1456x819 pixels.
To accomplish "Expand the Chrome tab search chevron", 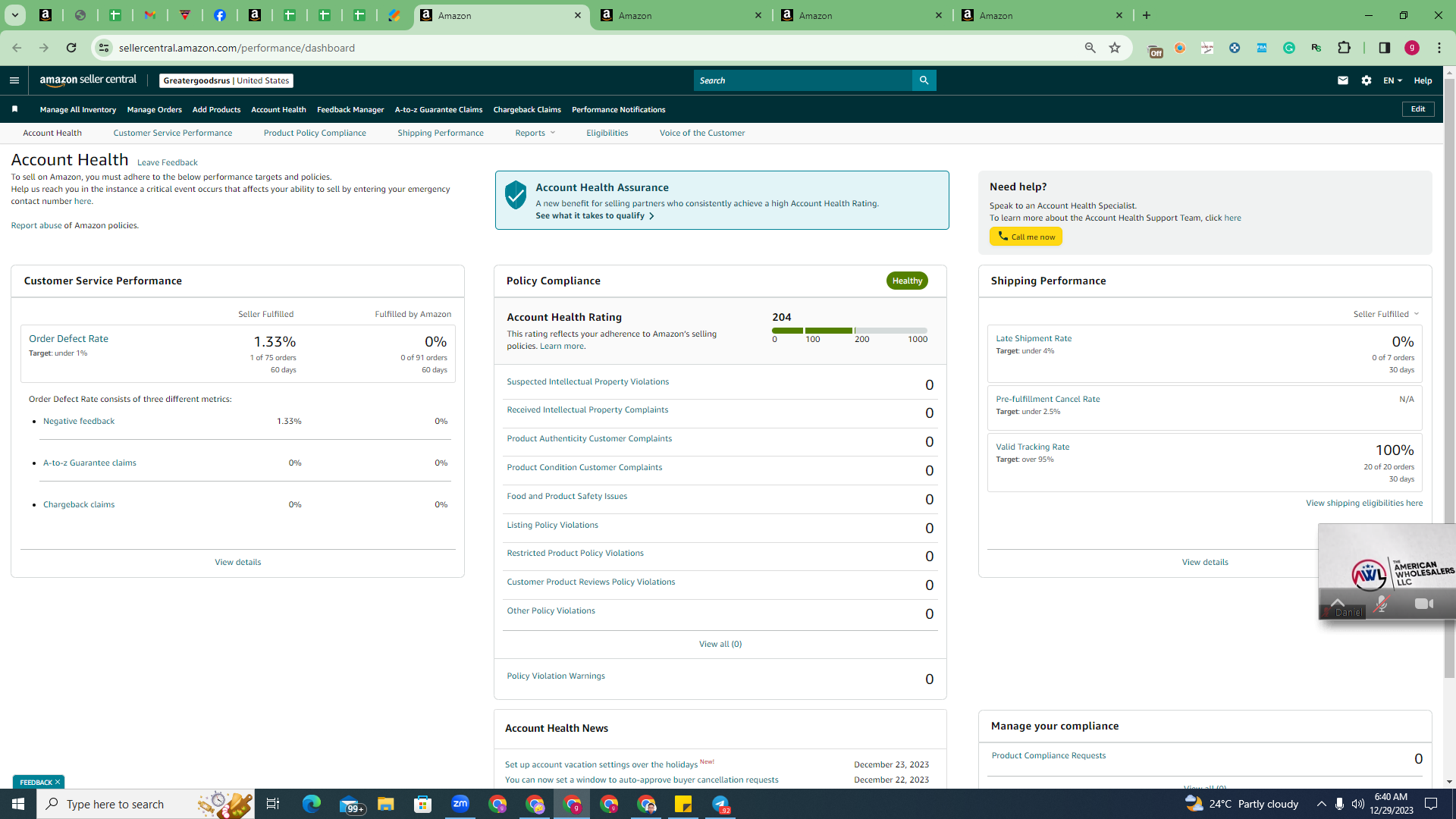I will pyautogui.click(x=14, y=15).
